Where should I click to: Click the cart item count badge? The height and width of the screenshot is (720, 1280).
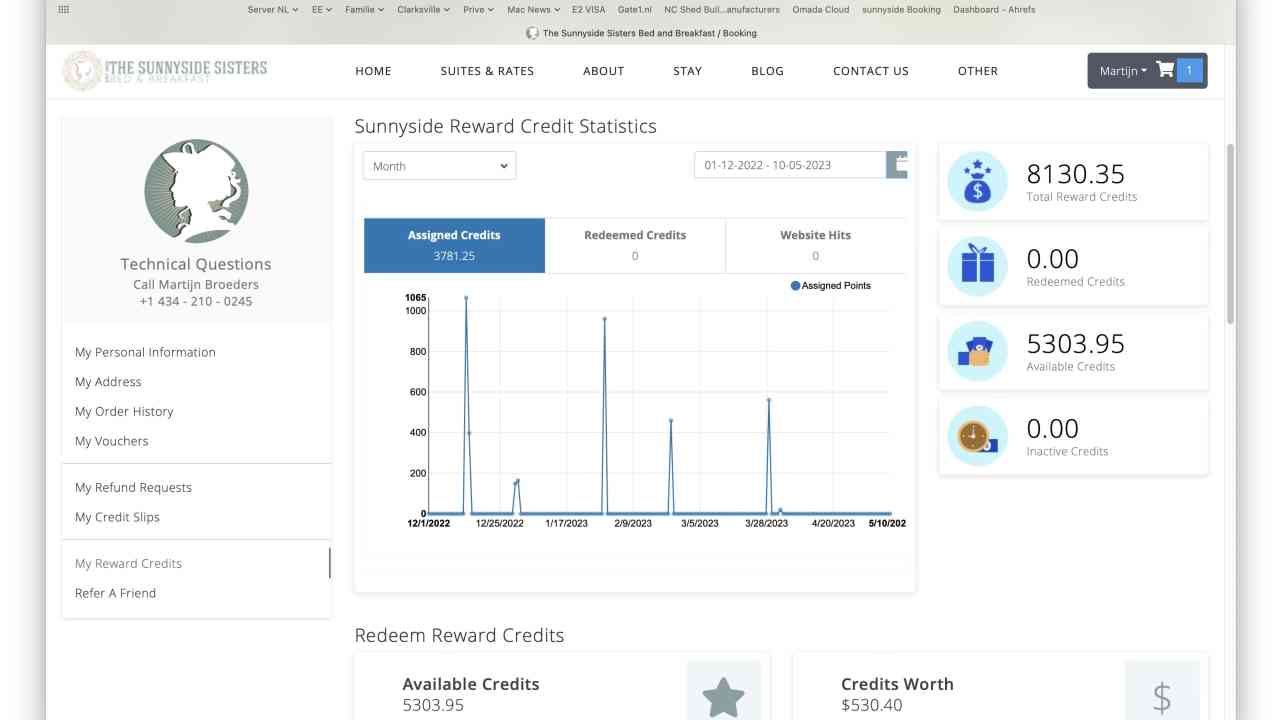(x=1189, y=70)
